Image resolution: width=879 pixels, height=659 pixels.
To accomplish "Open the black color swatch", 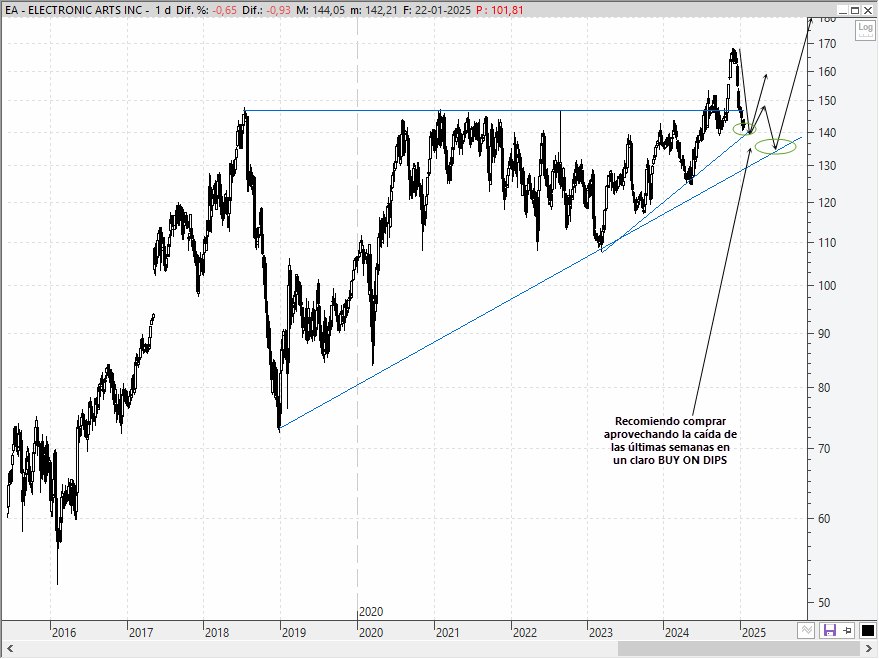I will (867, 630).
